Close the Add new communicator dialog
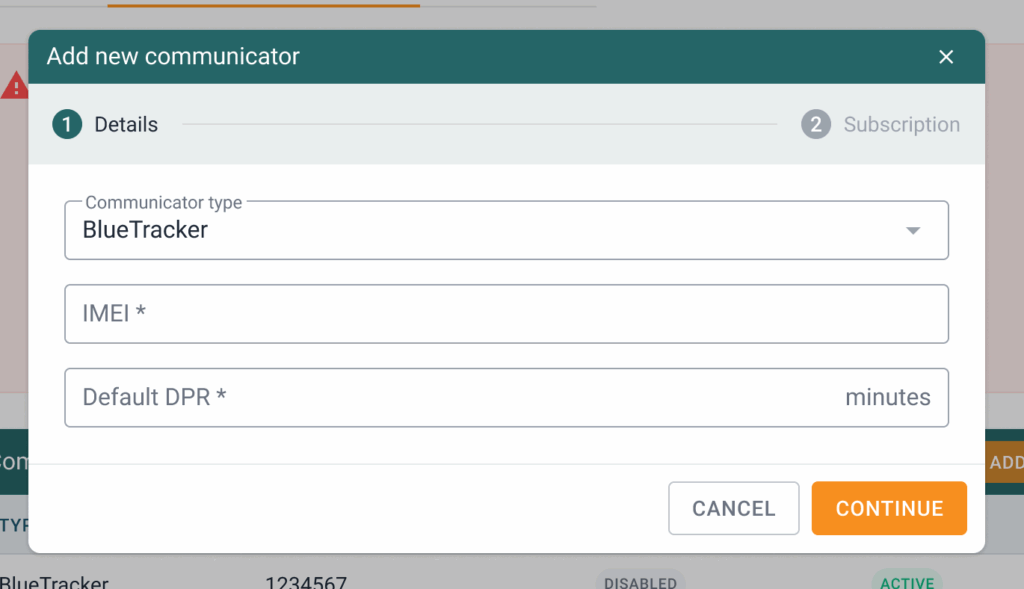The image size is (1024, 589). (946, 57)
